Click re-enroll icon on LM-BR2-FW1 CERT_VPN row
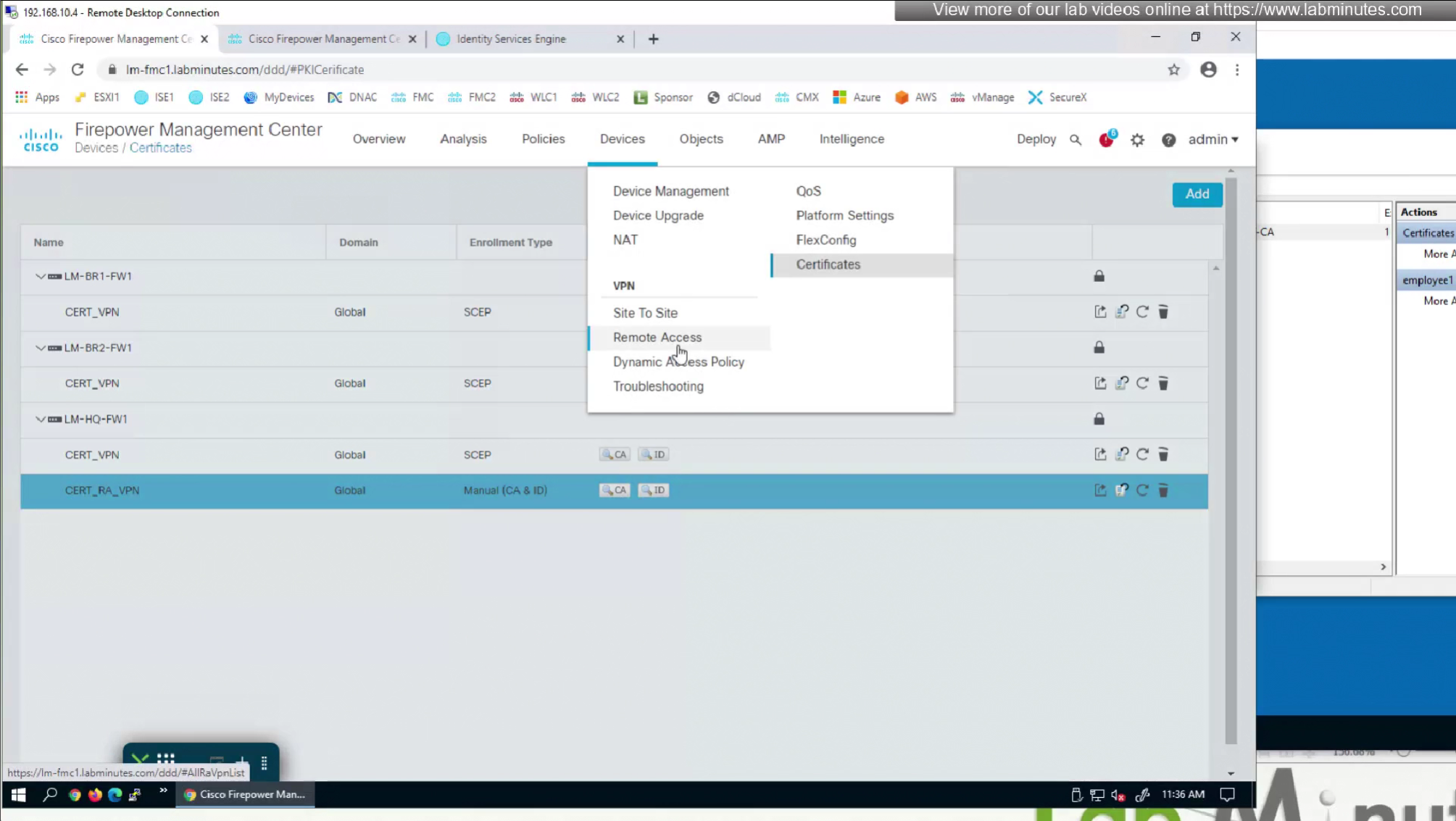The width and height of the screenshot is (1456, 821). pyautogui.click(x=1121, y=383)
